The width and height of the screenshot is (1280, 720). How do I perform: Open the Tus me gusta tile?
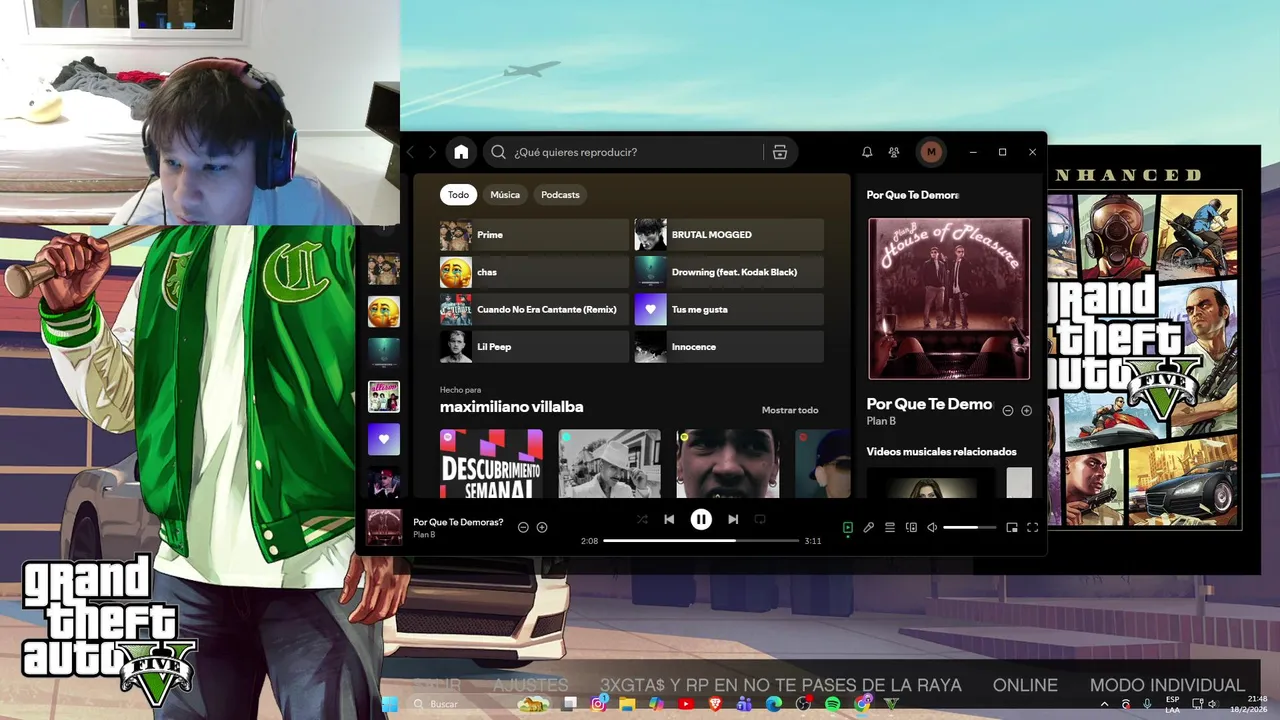[x=729, y=309]
